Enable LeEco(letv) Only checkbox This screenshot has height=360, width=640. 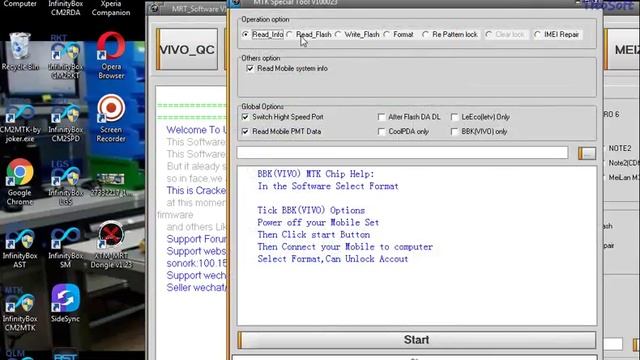[454, 117]
